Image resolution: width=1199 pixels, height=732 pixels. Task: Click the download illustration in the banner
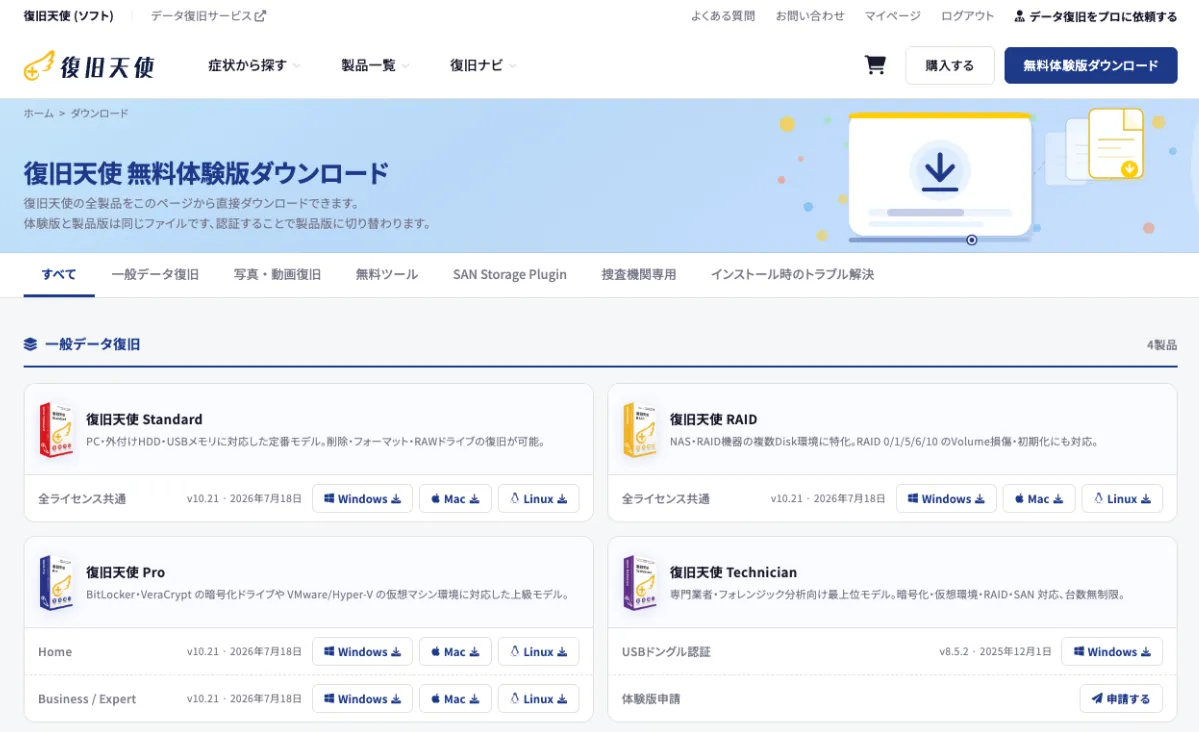pyautogui.click(x=940, y=177)
